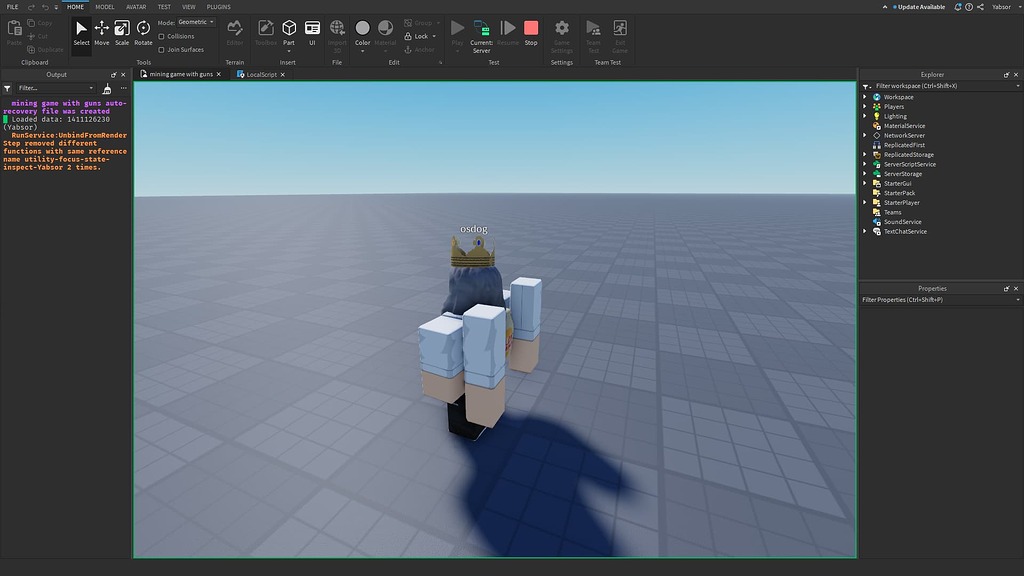Toggle Lock on selected objects
1024x576 pixels.
419,35
